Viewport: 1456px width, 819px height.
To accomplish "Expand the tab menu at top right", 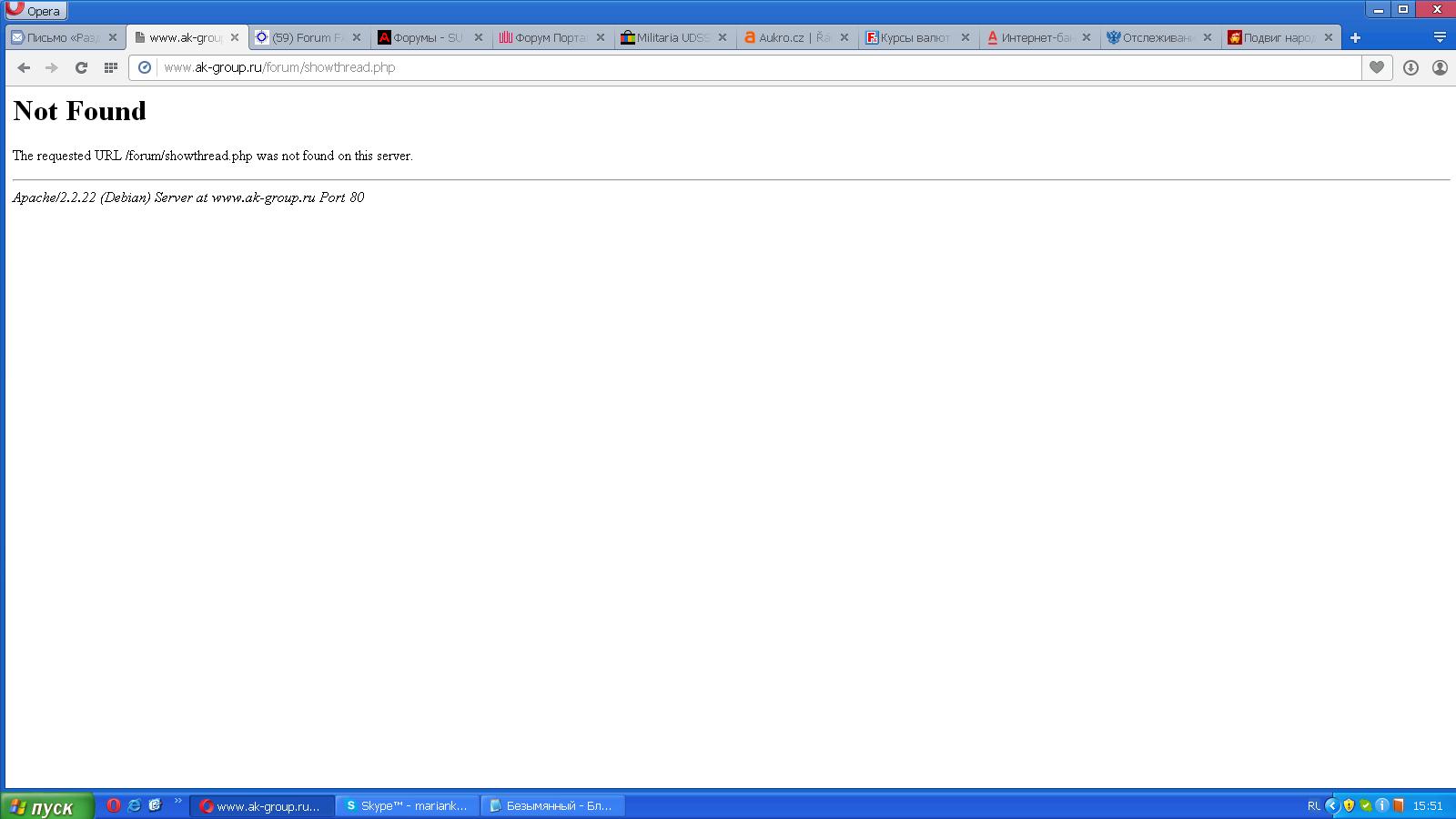I will (1440, 37).
